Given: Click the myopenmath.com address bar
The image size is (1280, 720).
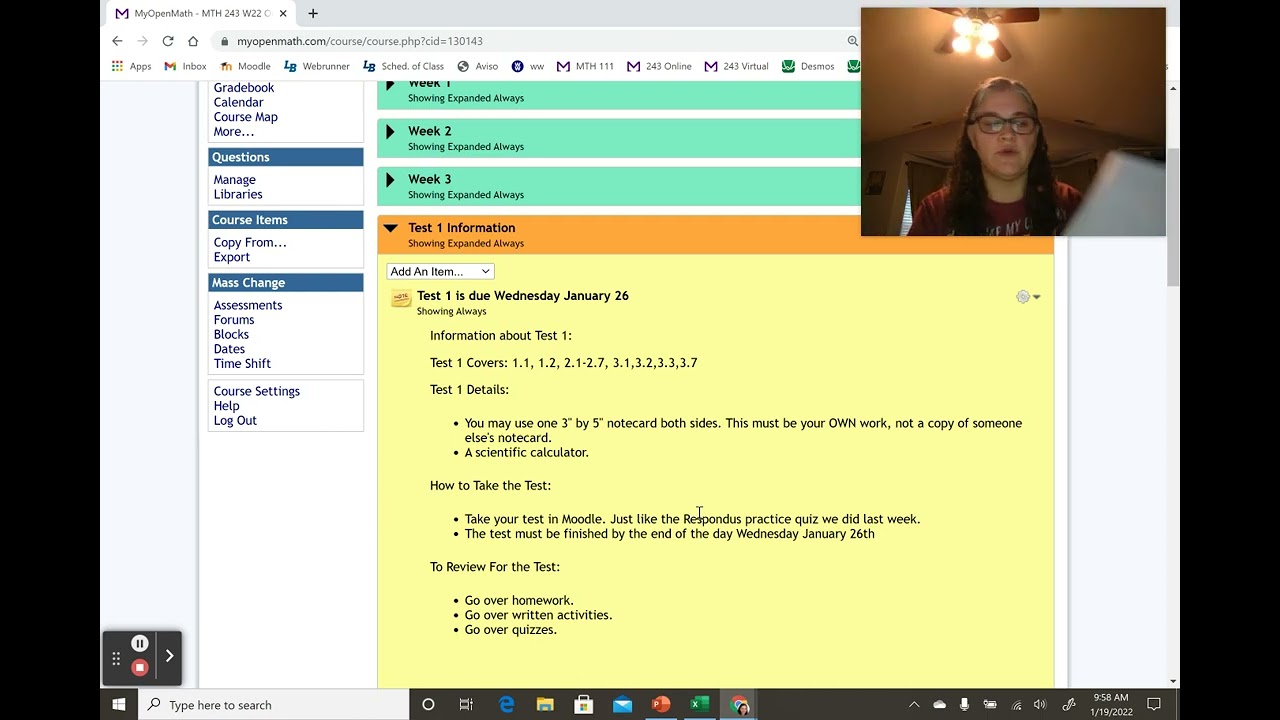Looking at the screenshot, I should click(x=359, y=41).
